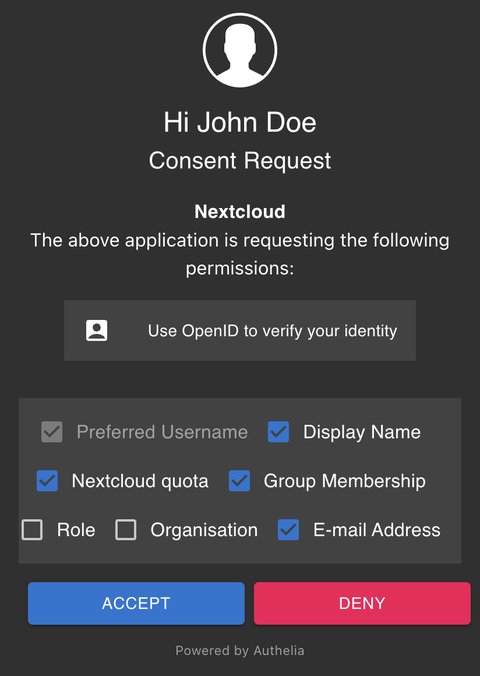Viewport: 480px width, 676px height.
Task: Click the 'Group Membership' label text
Action: 345,481
